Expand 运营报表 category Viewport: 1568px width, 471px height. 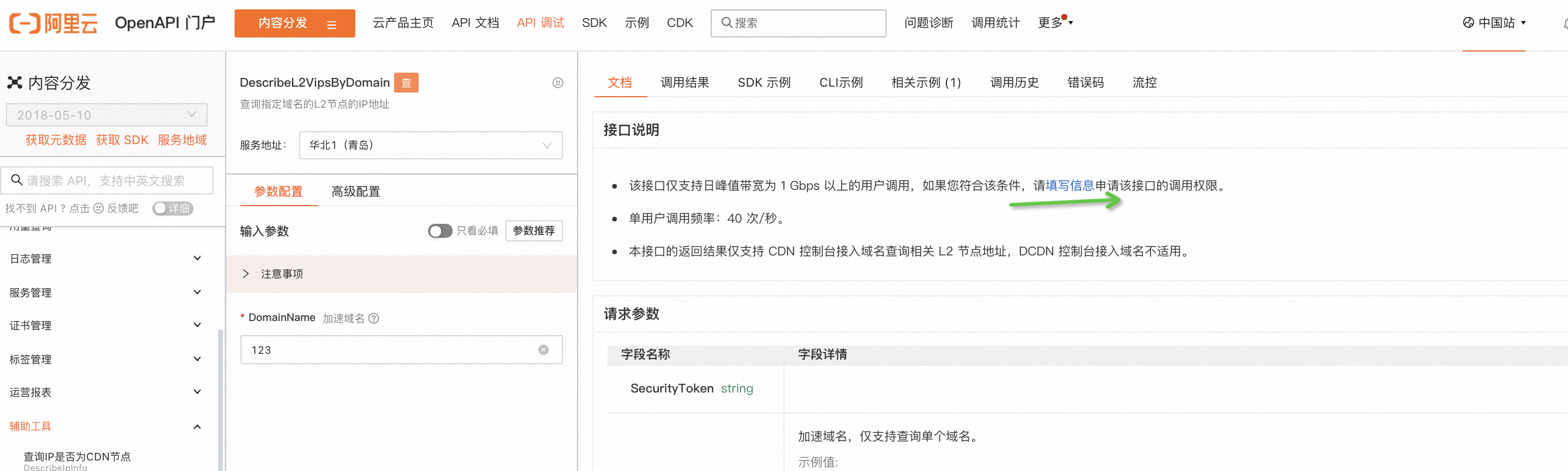pos(106,392)
